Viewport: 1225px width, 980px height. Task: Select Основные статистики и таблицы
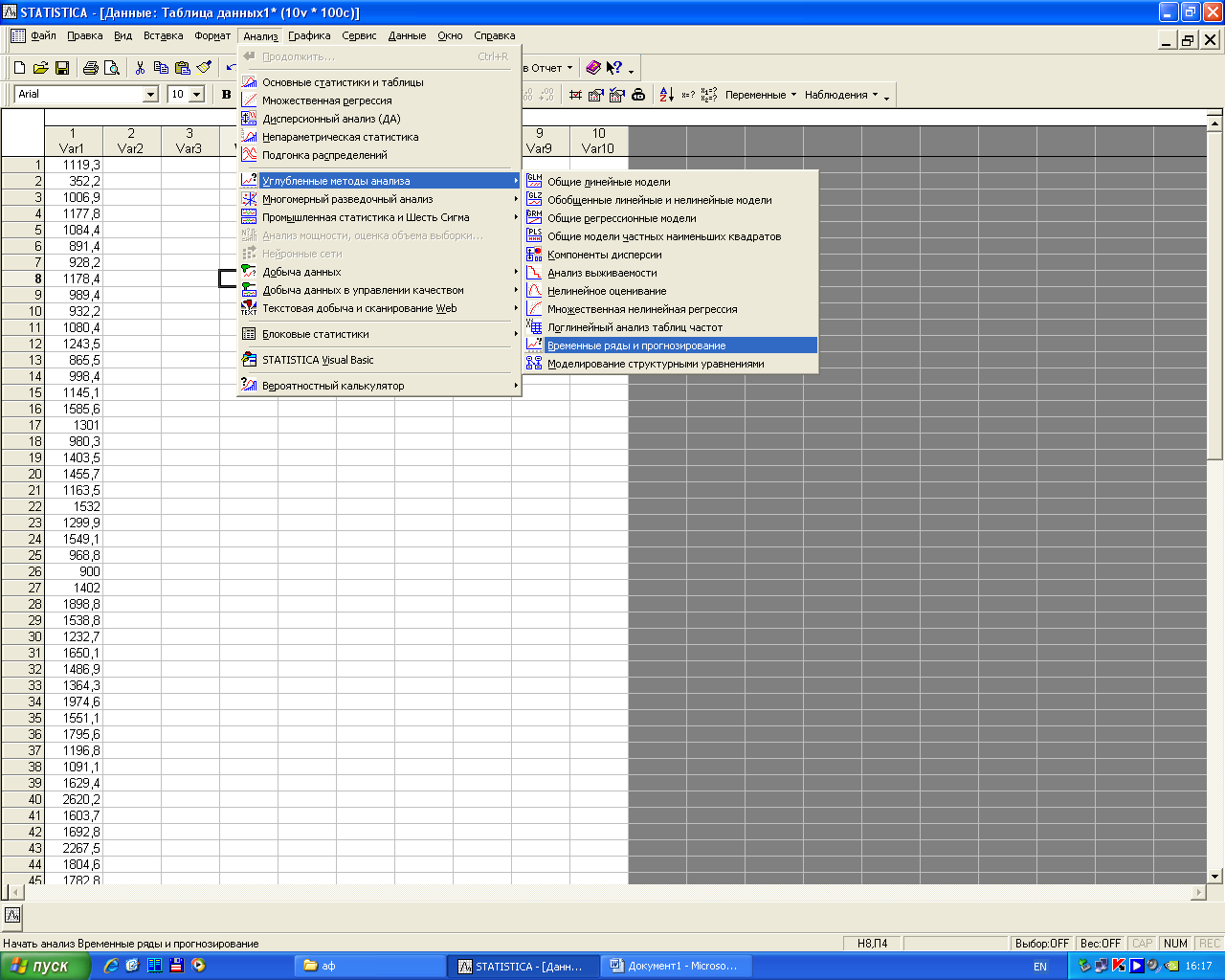click(x=380, y=82)
